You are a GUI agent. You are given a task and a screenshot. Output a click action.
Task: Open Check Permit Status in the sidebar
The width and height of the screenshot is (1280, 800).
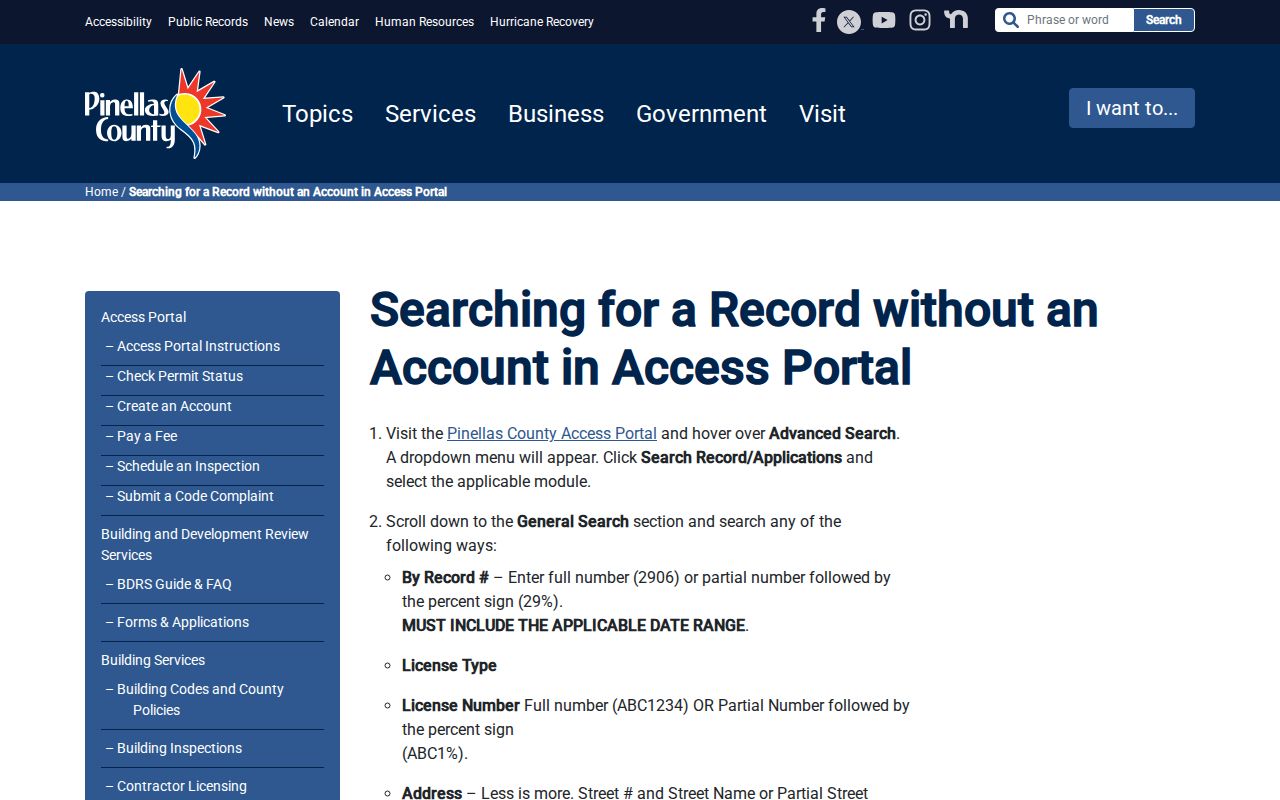point(180,376)
